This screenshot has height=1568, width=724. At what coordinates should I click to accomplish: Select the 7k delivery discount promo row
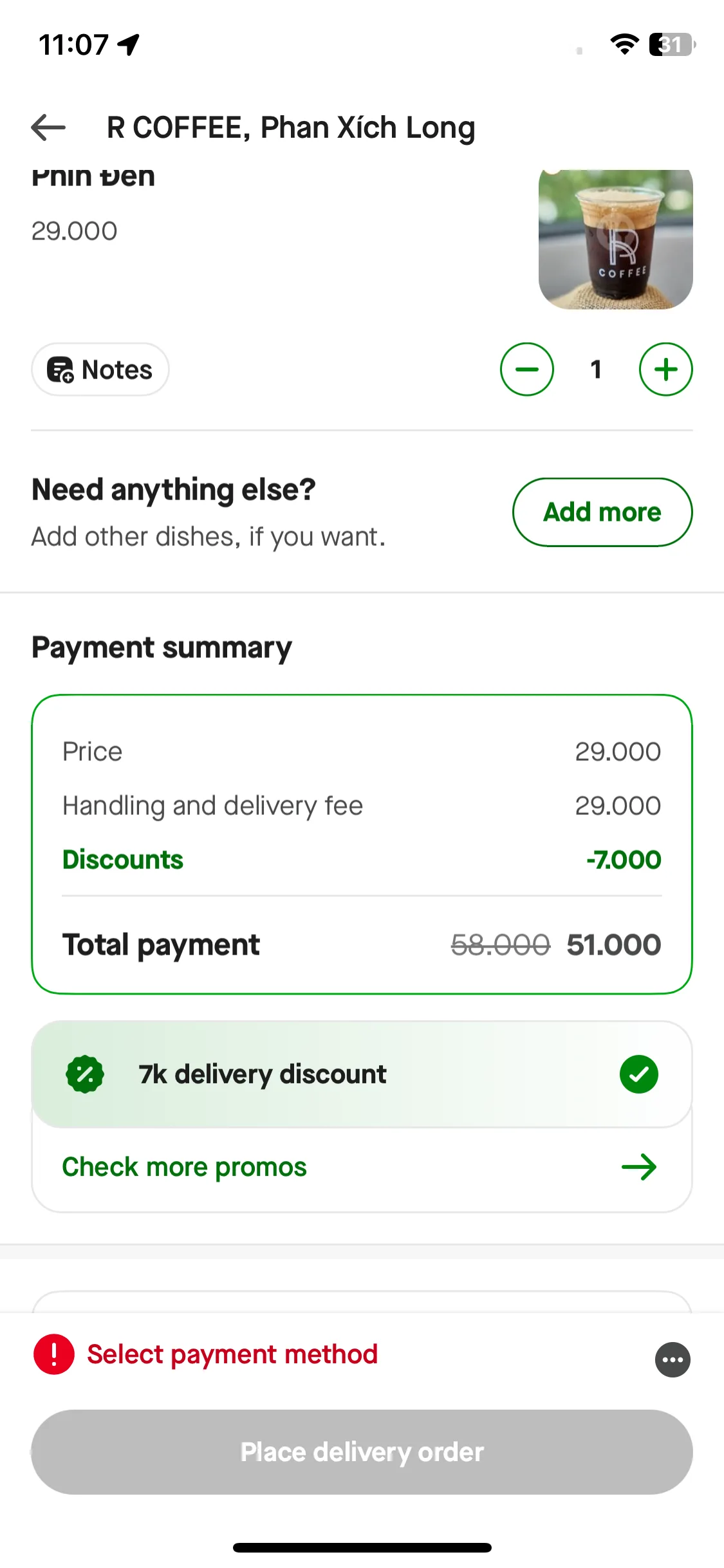tap(362, 1074)
